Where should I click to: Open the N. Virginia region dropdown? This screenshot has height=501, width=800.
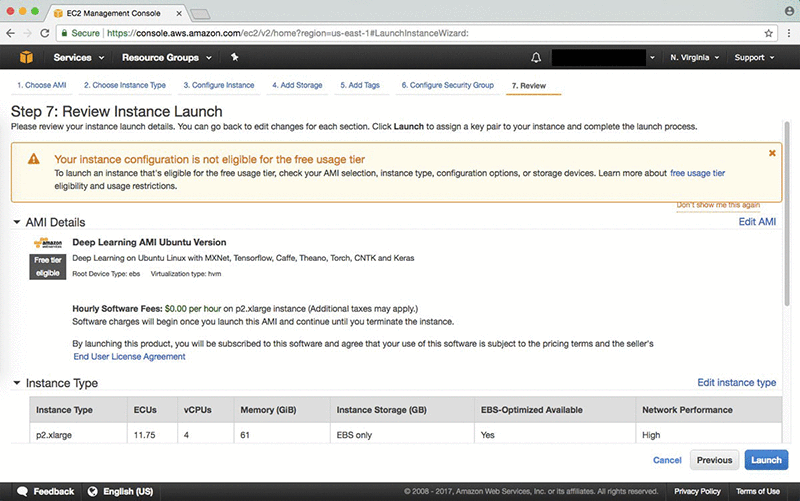pos(695,58)
